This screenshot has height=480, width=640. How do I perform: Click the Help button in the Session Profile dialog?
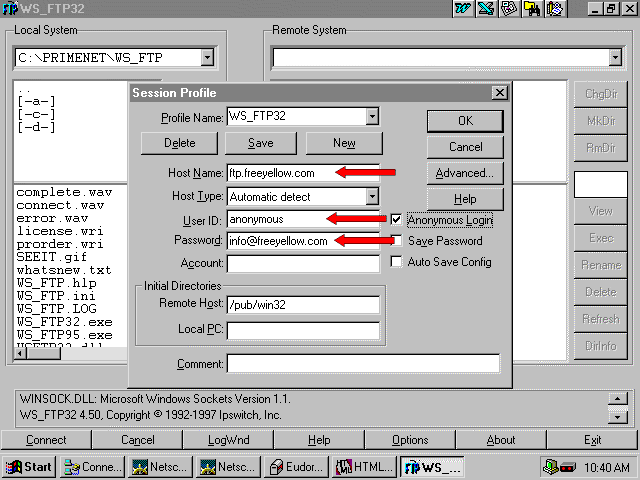click(465, 199)
